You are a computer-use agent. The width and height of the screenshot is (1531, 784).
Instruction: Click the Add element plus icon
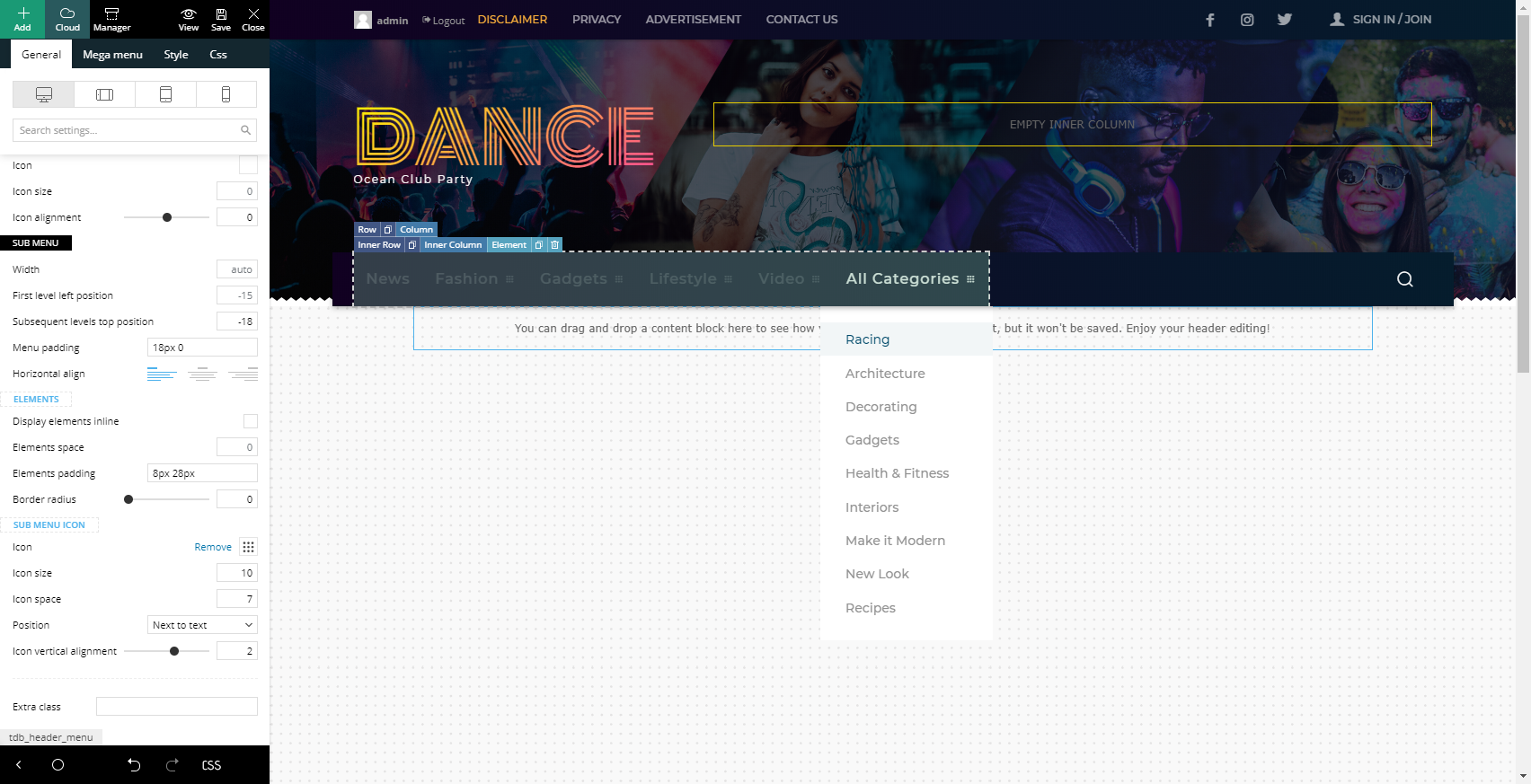pos(22,19)
